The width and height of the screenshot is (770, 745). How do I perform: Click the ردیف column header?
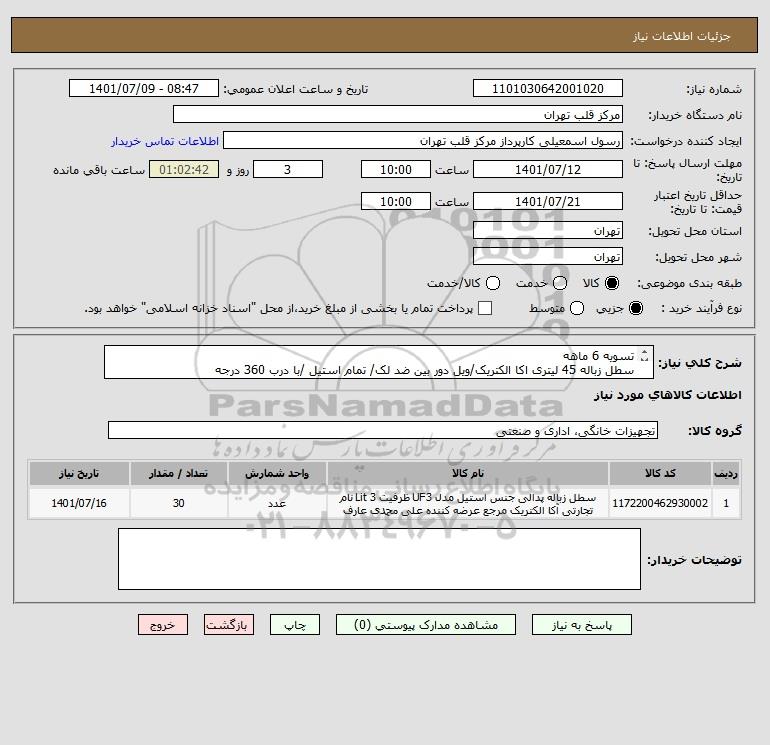click(726, 473)
